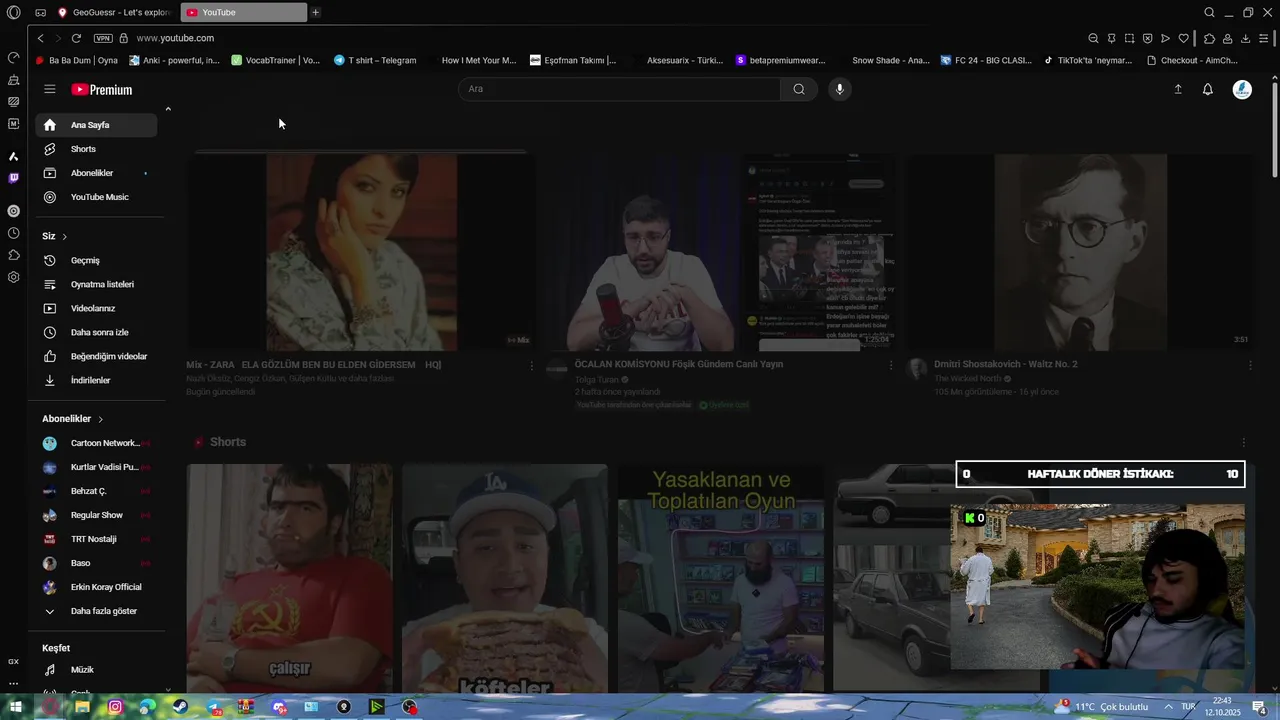The width and height of the screenshot is (1280, 720).
Task: Open Geçmiş history entry
Action: [x=96, y=260]
